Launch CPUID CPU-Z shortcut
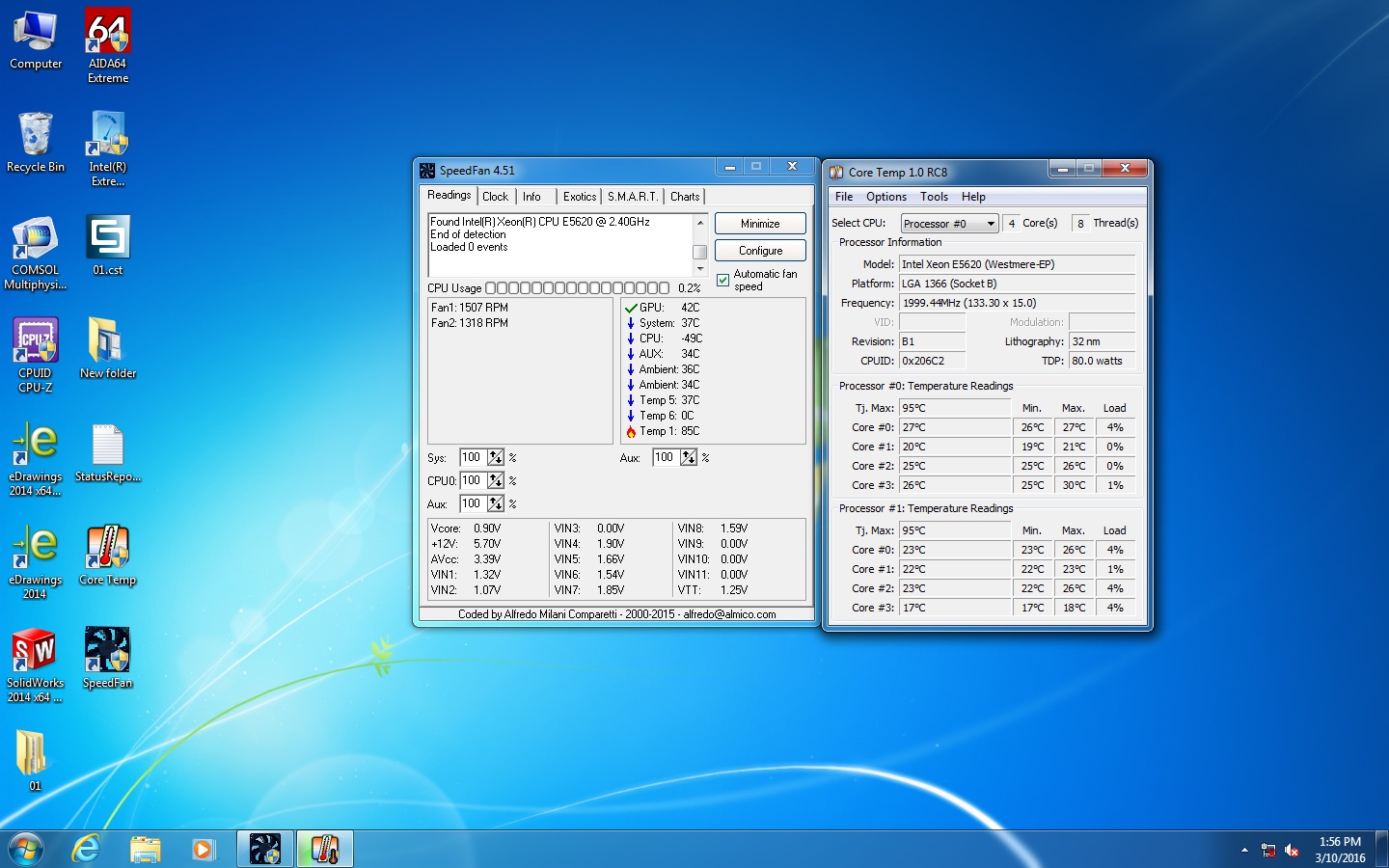Viewport: 1389px width, 868px height. coord(36,356)
